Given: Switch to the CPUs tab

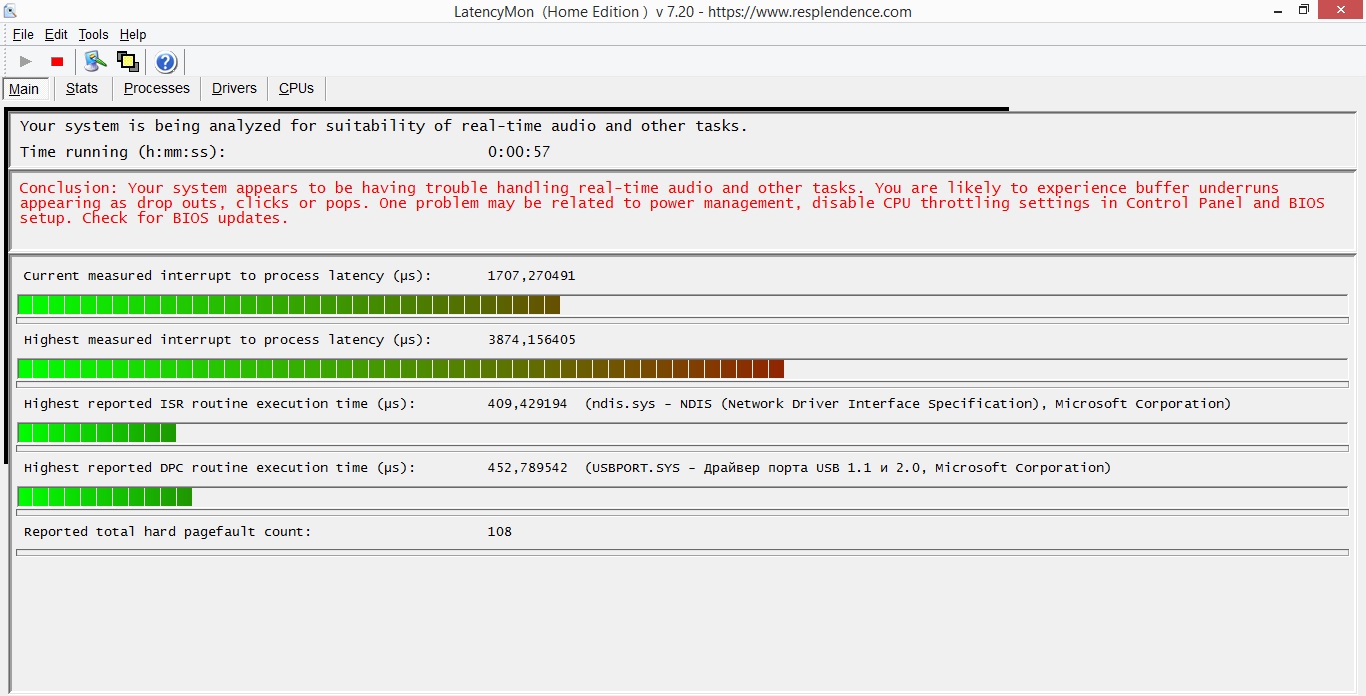Looking at the screenshot, I should pos(296,88).
